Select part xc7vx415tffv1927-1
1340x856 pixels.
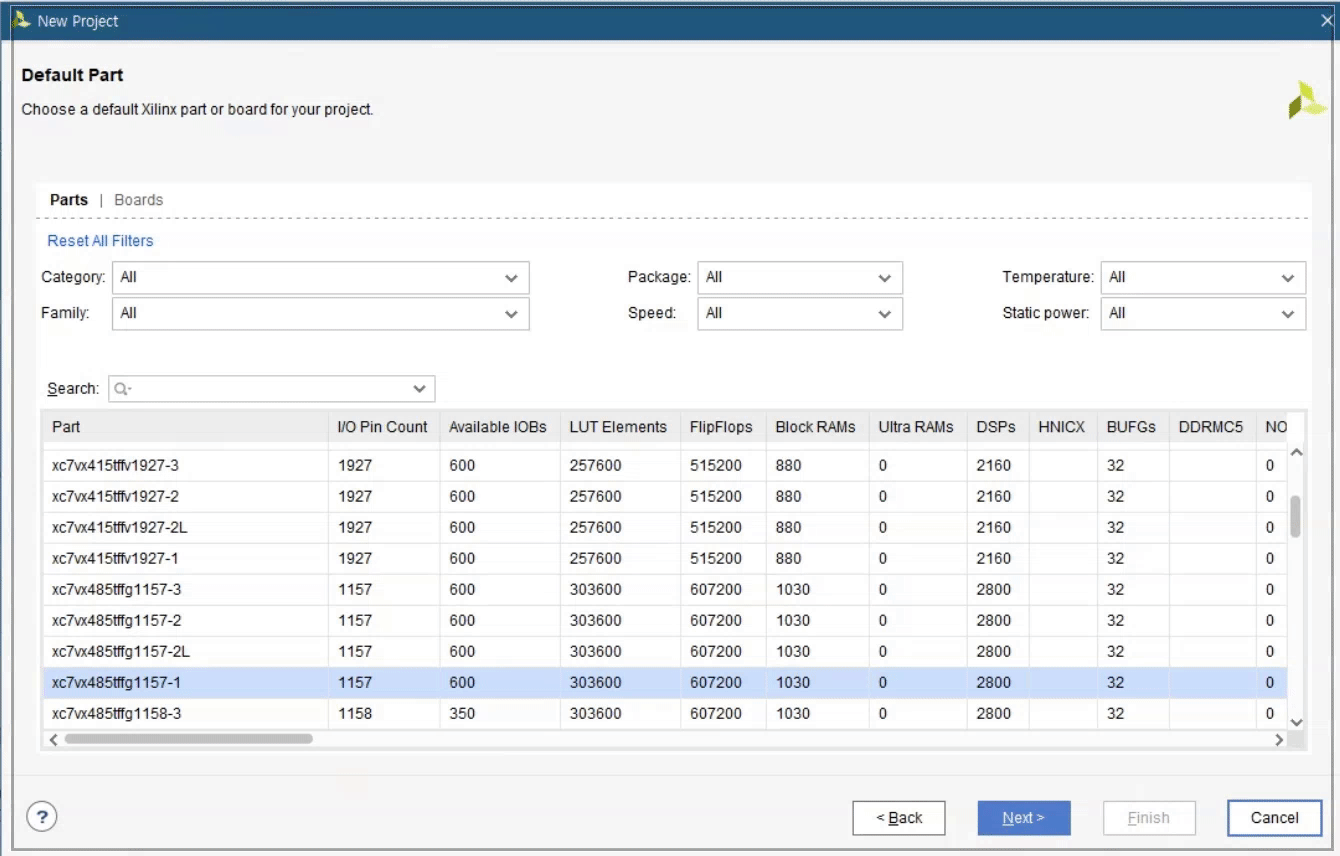pos(664,558)
